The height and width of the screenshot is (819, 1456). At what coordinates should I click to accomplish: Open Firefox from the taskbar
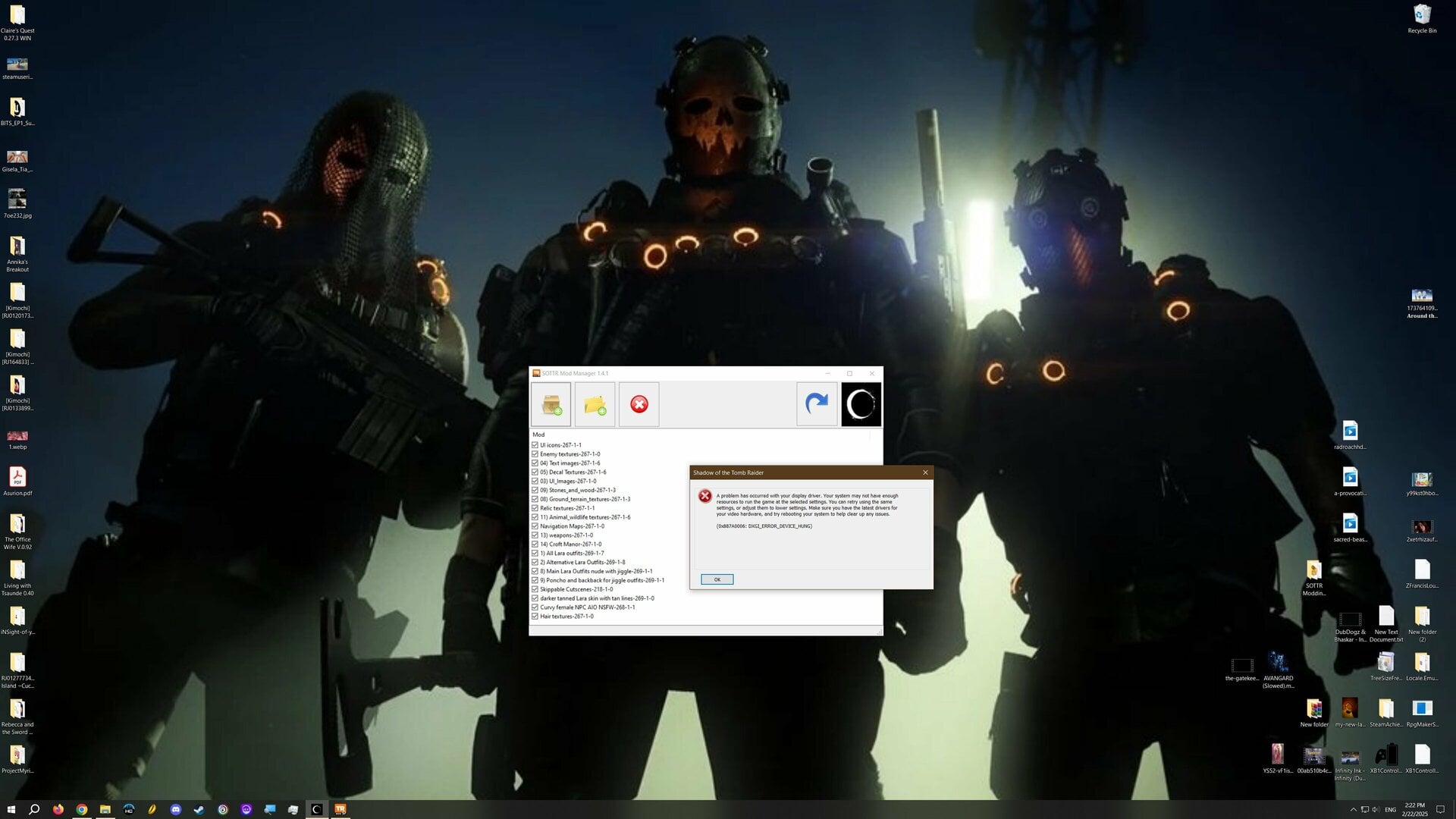pyautogui.click(x=58, y=809)
